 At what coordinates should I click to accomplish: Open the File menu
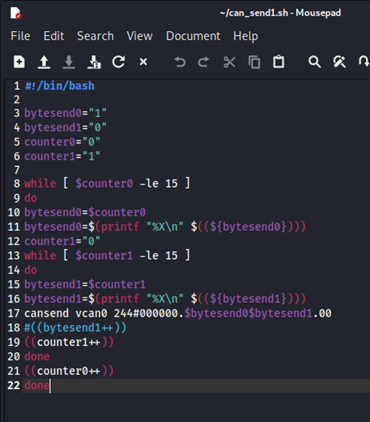20,36
